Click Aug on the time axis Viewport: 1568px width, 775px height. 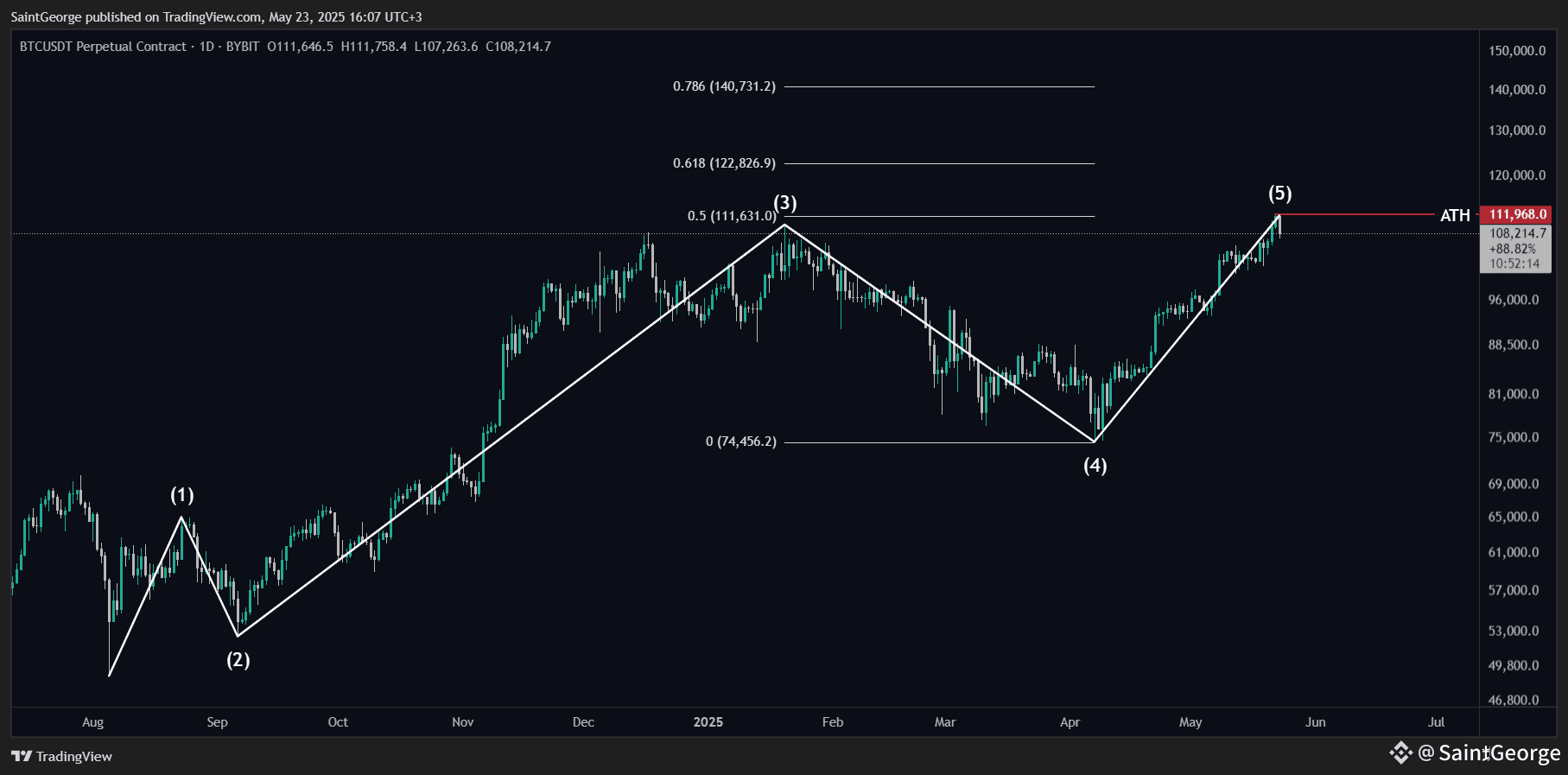click(x=92, y=722)
